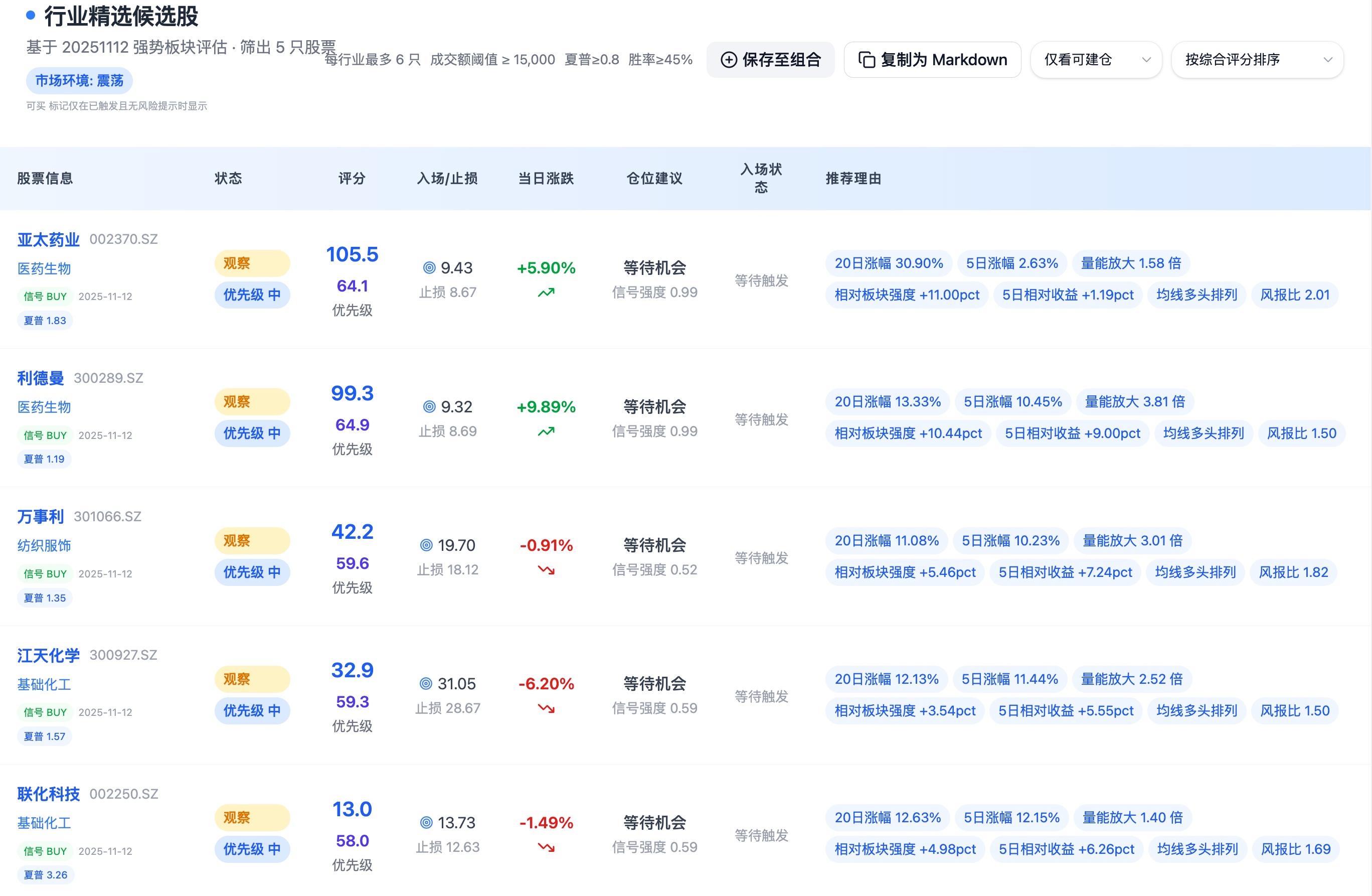Click the 市场环境: 震荡 badge
This screenshot has height=896, width=1372.
click(80, 81)
